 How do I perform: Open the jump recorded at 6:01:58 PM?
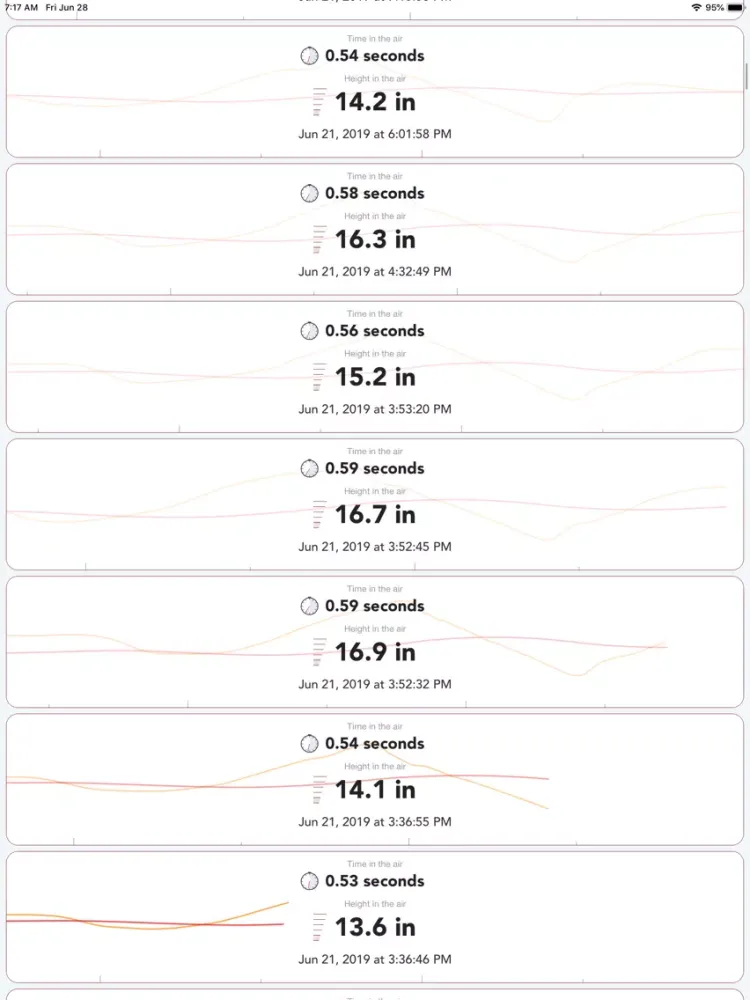[375, 92]
